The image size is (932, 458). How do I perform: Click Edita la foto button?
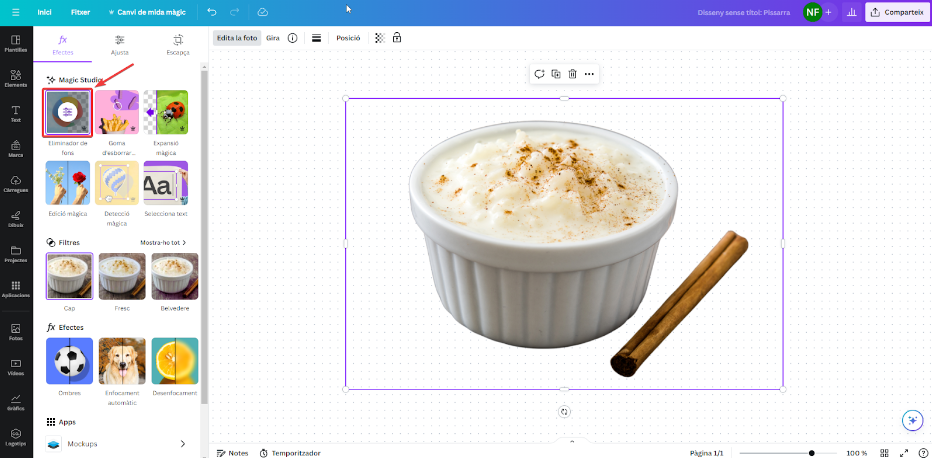[x=237, y=37]
